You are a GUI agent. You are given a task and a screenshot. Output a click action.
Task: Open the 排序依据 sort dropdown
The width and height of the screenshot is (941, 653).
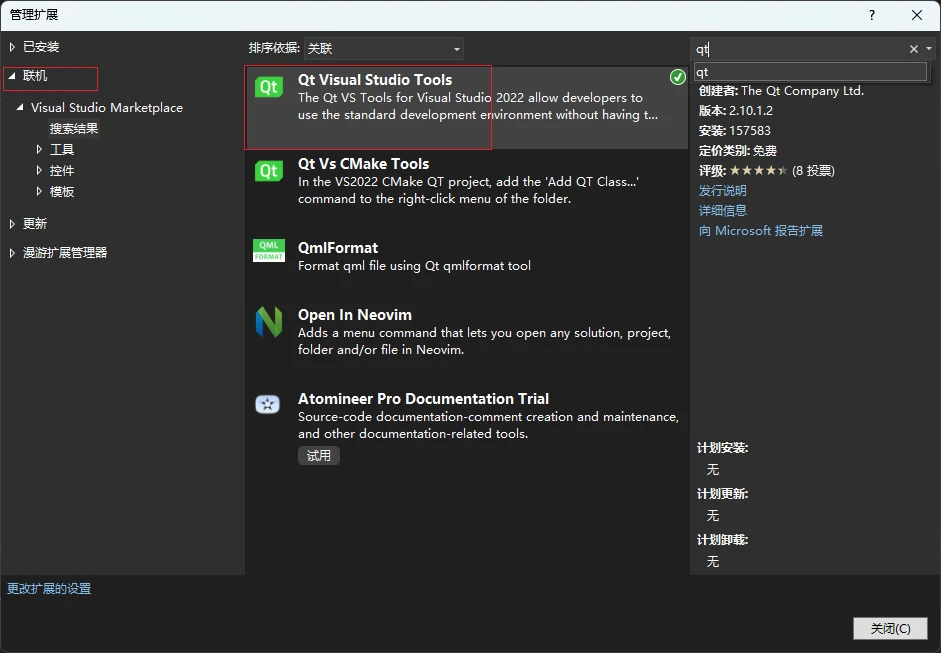pyautogui.click(x=383, y=49)
